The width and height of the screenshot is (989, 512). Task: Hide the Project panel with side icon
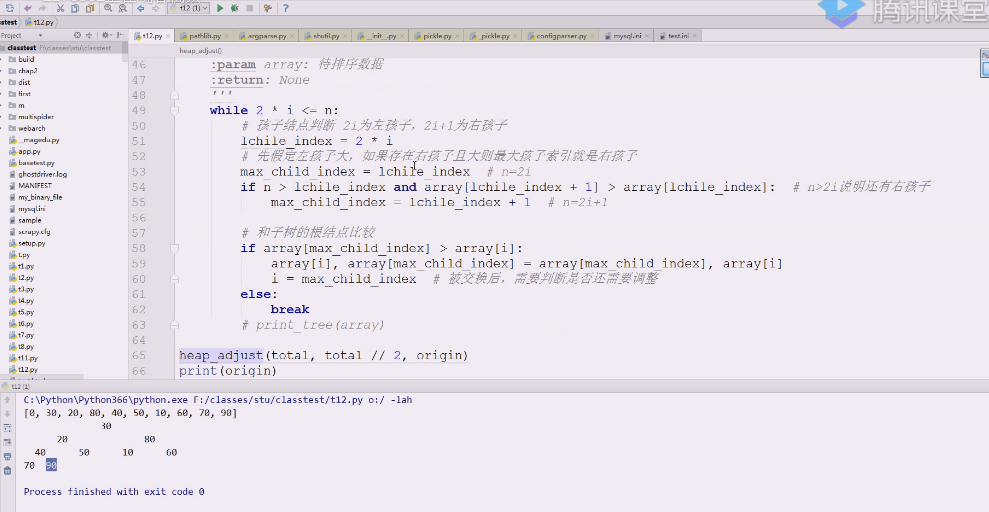120,35
